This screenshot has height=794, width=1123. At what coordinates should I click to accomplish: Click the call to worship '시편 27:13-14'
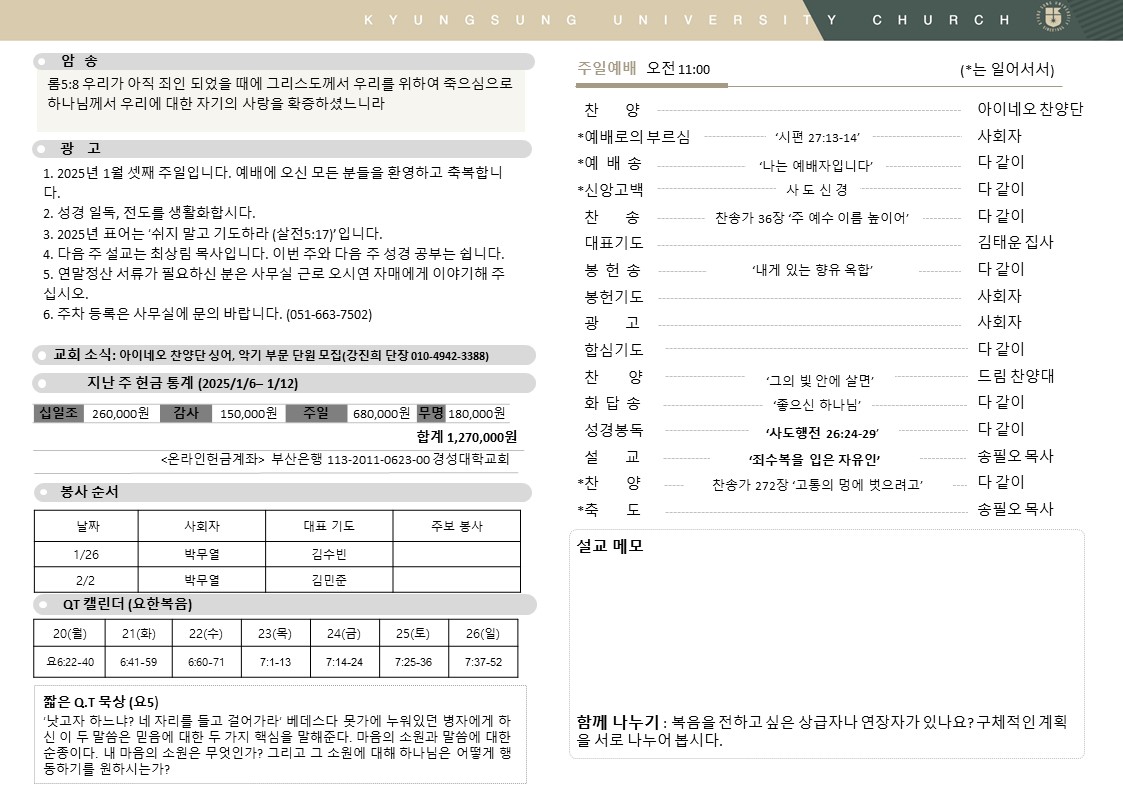point(817,137)
